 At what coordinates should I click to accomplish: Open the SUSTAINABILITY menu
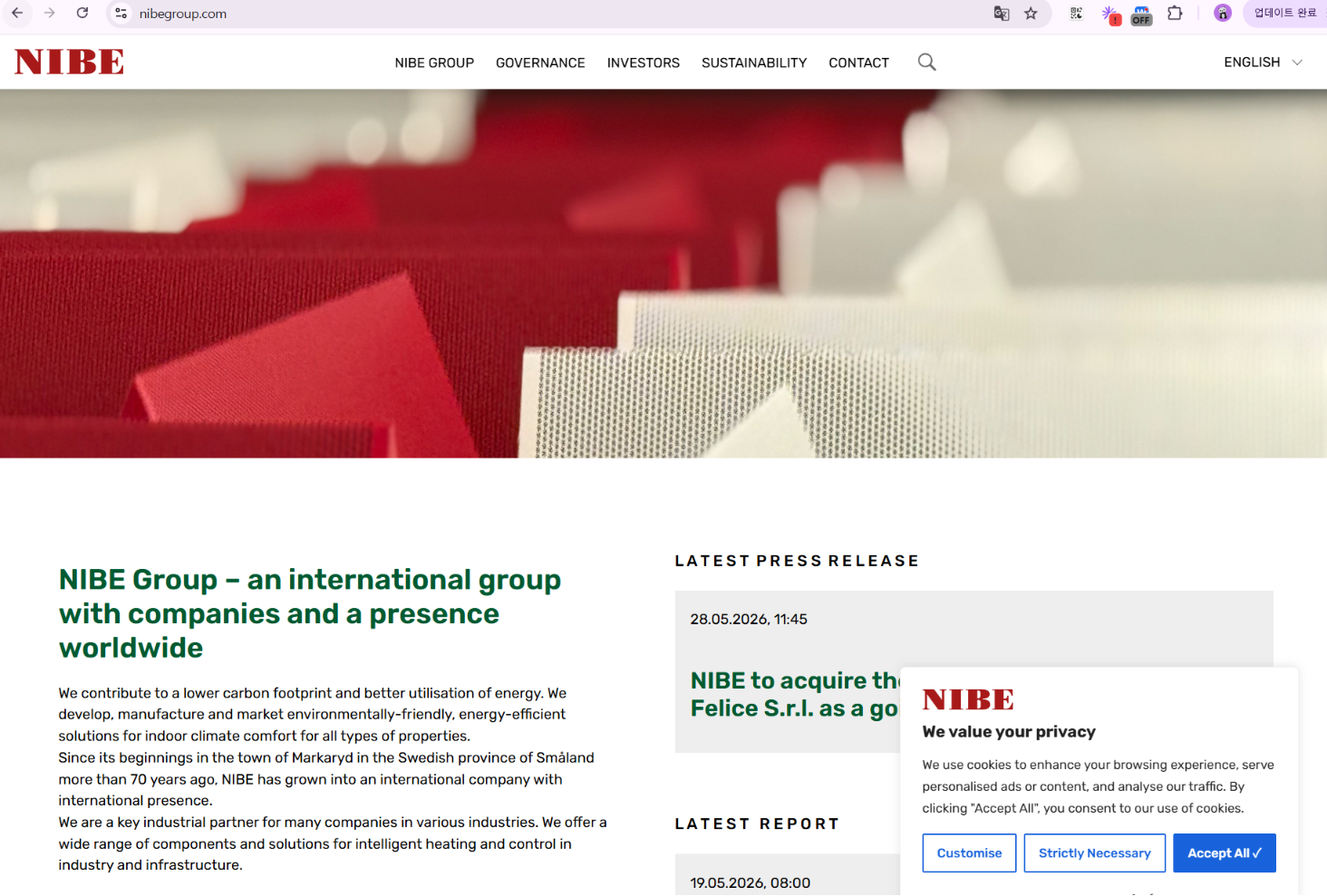tap(754, 63)
